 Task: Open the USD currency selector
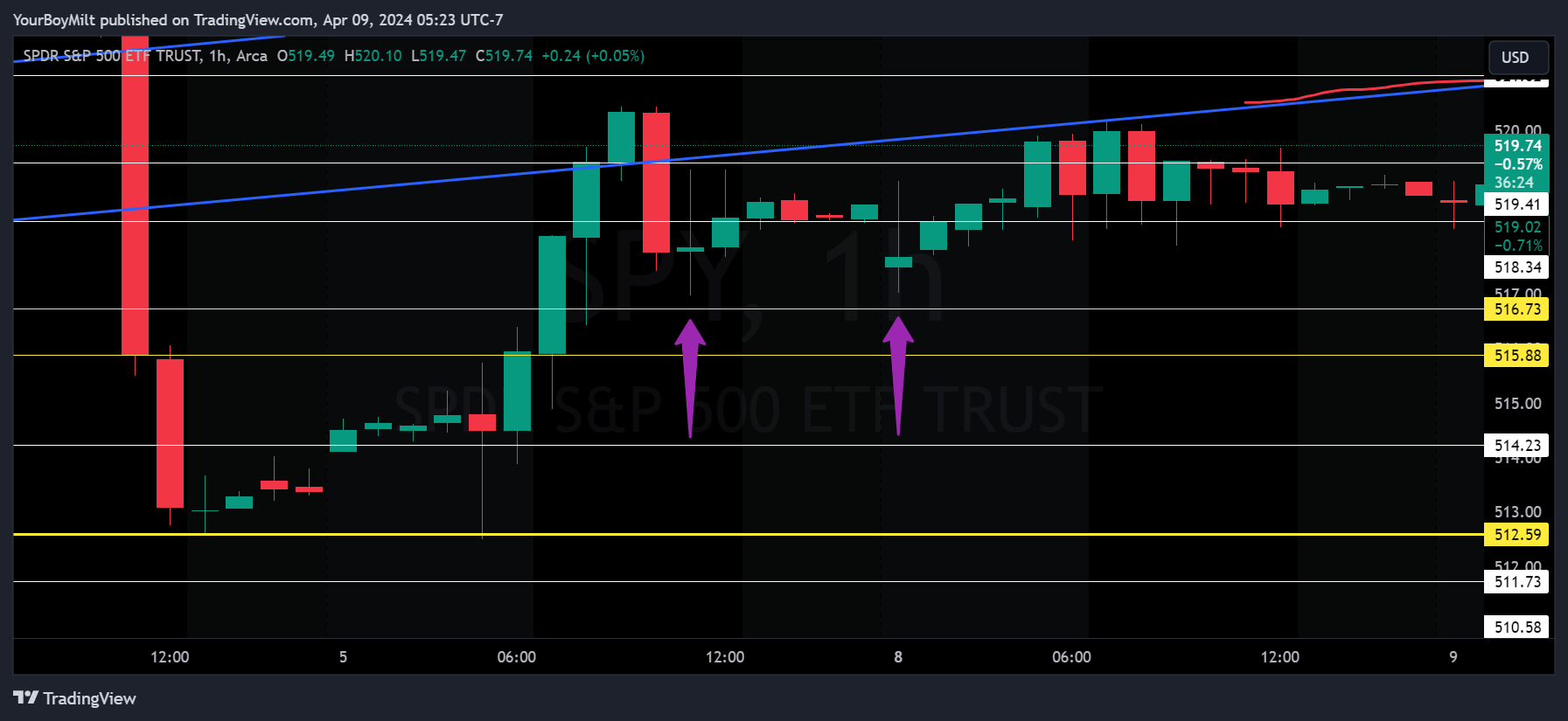pos(1518,58)
